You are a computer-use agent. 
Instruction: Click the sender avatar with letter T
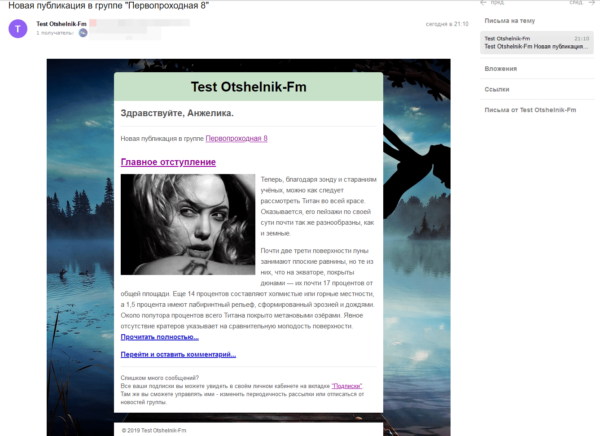[17, 28]
